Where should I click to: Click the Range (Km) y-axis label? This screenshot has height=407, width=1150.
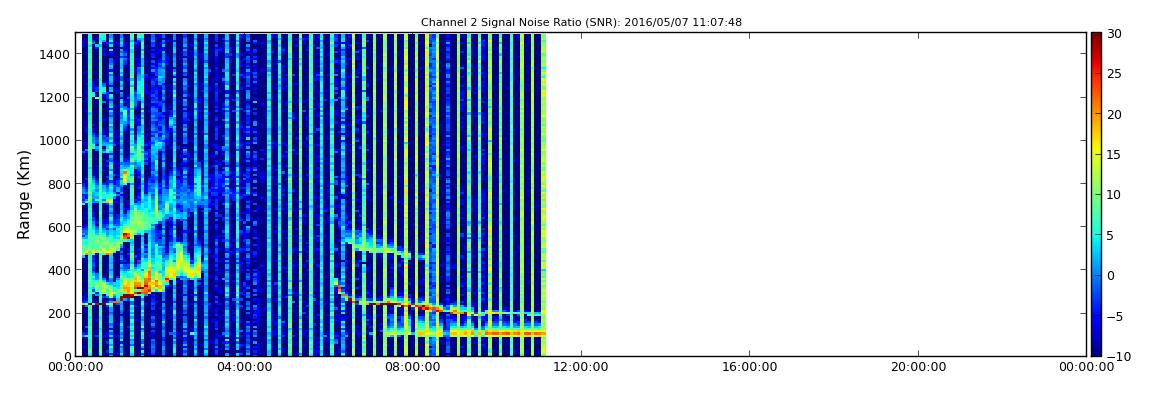[x=24, y=194]
